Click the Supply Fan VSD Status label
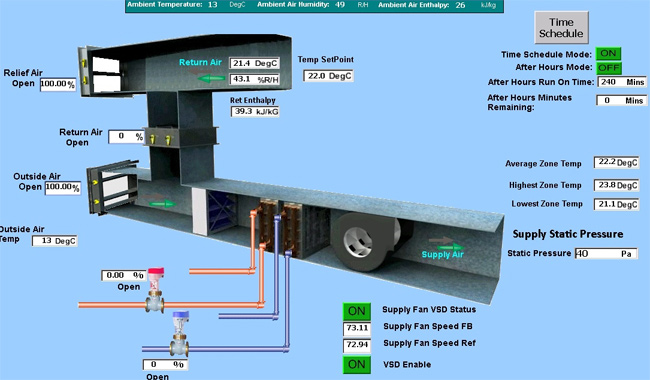This screenshot has width=650, height=380. point(429,310)
